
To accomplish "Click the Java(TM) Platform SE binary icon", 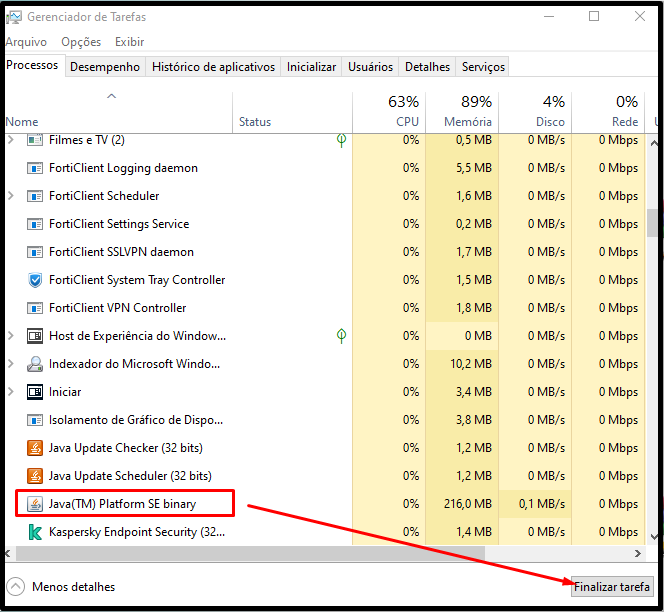I will click(x=35, y=504).
